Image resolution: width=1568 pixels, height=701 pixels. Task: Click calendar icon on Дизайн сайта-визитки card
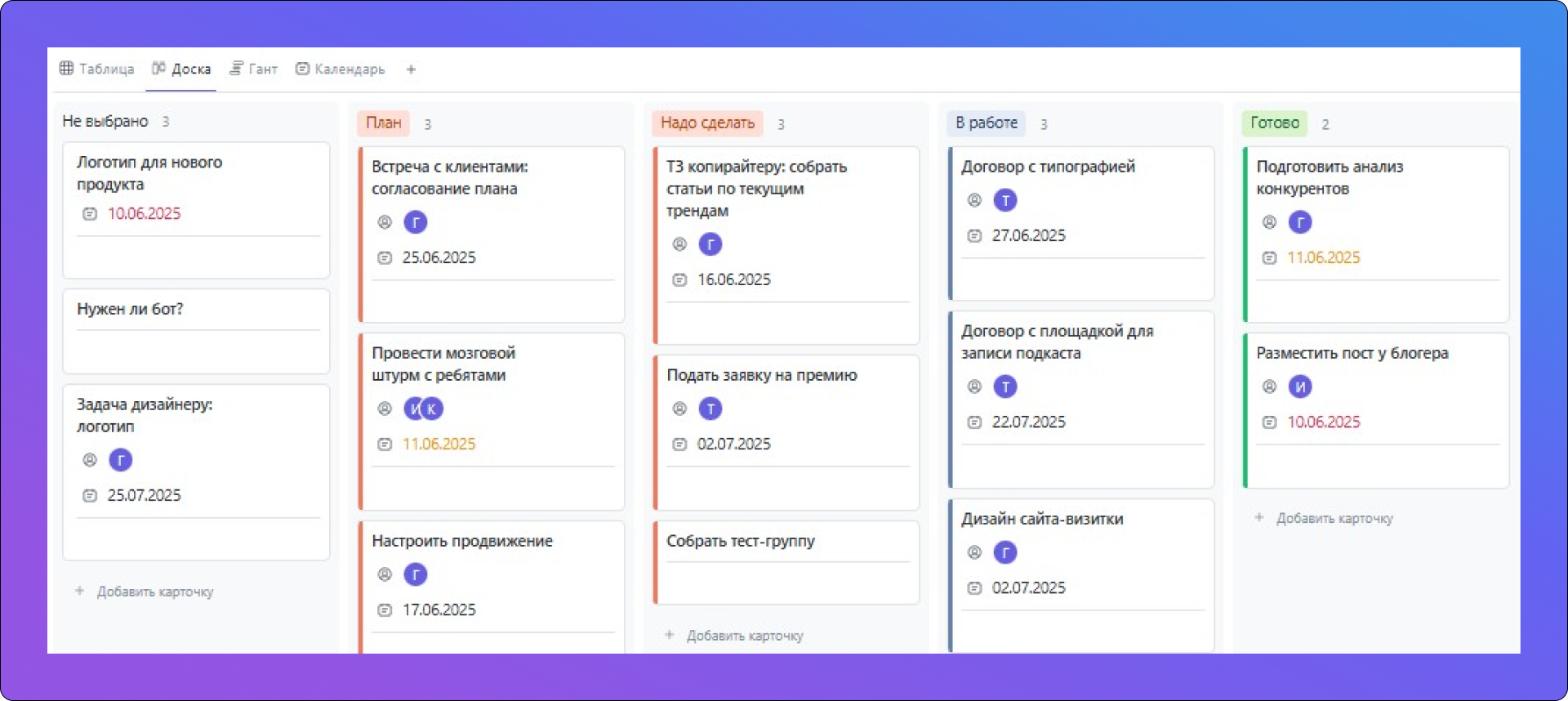(x=974, y=588)
